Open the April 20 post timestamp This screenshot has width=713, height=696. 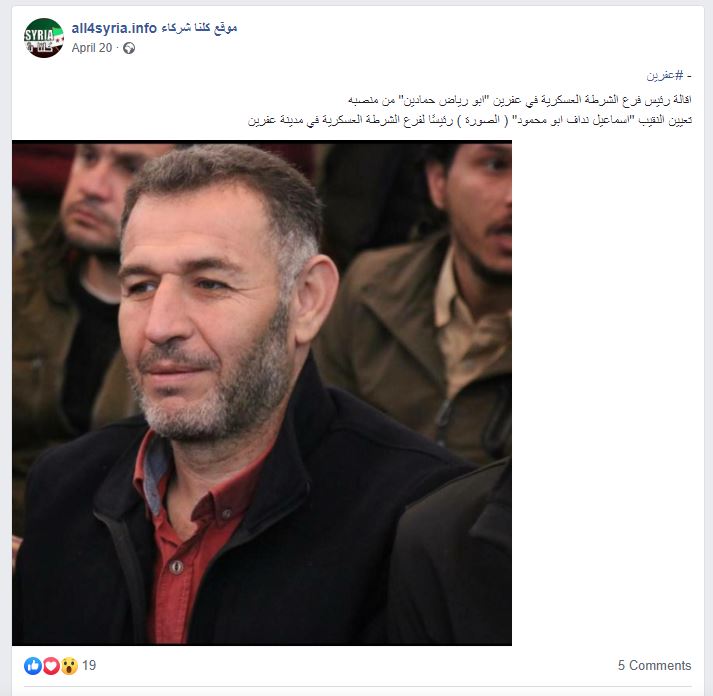click(91, 48)
